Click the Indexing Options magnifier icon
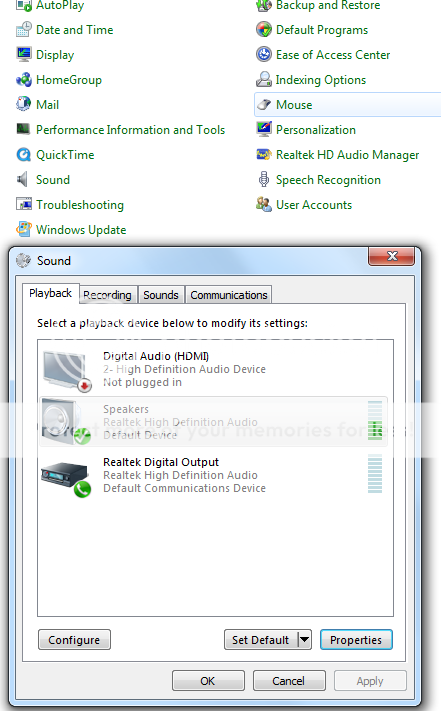441x711 pixels. point(264,79)
